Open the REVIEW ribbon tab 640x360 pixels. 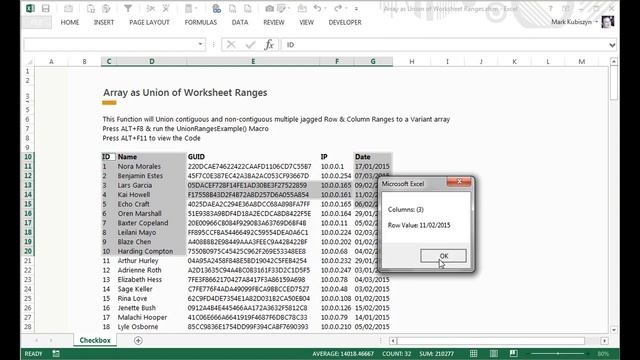274,22
